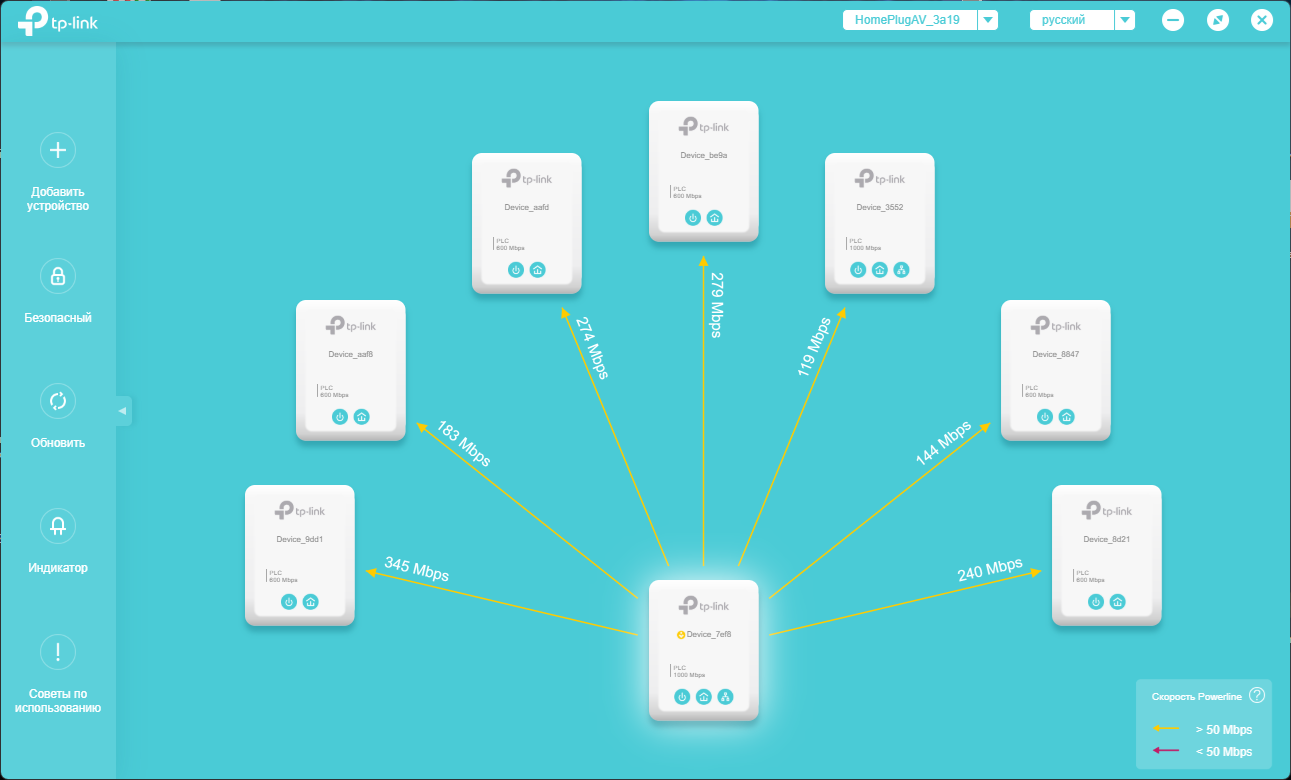This screenshot has height=780, width=1291.
Task: Click home icon on Device_aafd
Action: [x=538, y=270]
